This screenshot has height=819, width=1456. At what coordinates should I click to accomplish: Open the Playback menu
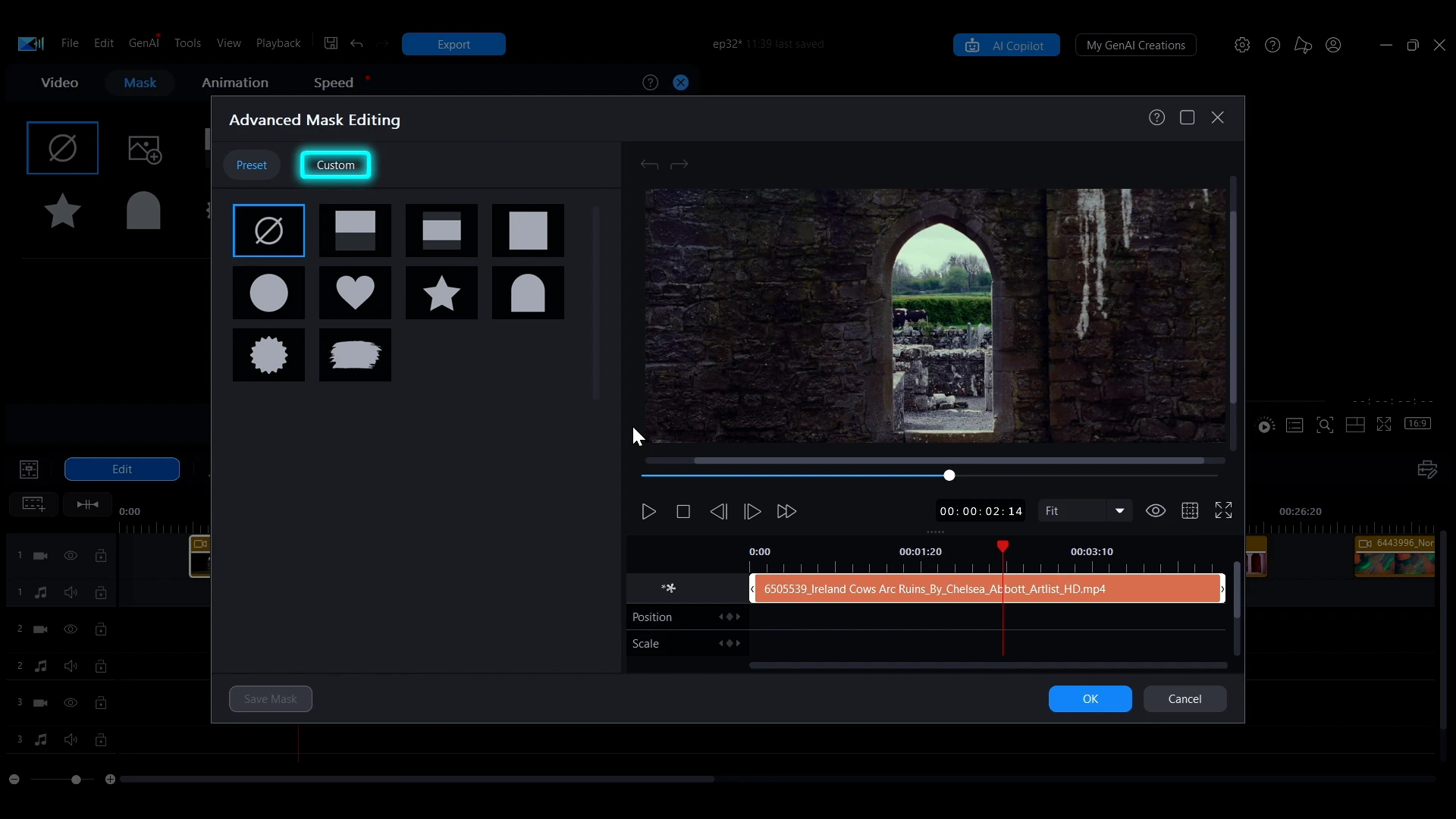coord(278,43)
